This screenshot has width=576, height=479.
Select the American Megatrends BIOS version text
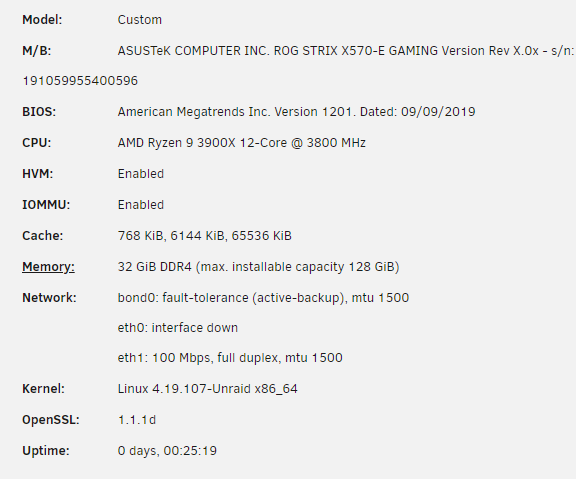click(x=296, y=112)
